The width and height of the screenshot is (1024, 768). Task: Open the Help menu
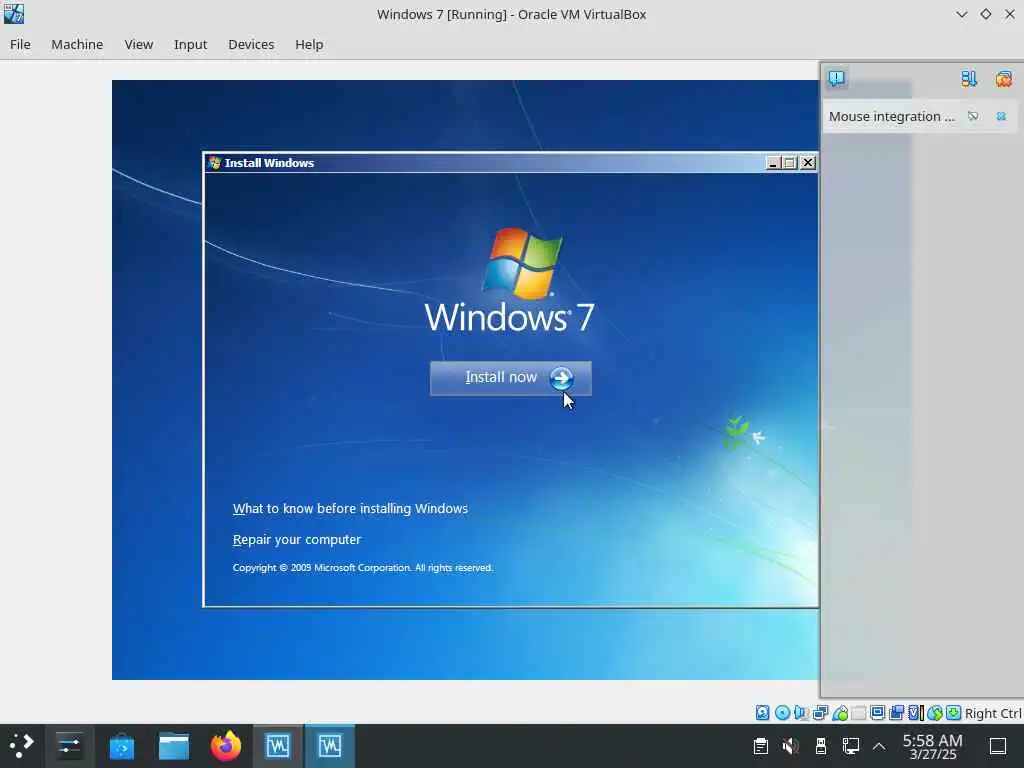(x=309, y=44)
